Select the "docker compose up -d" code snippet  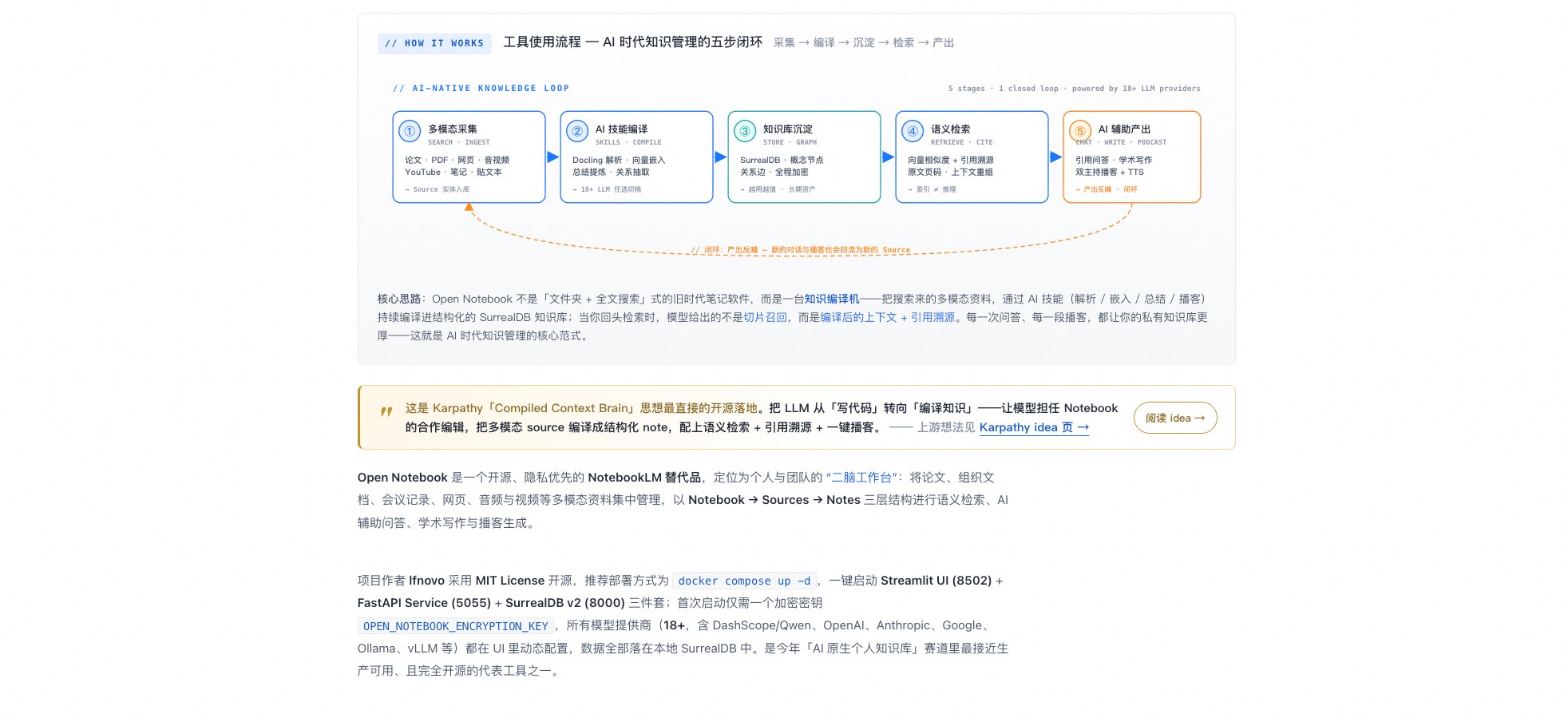click(x=744, y=581)
